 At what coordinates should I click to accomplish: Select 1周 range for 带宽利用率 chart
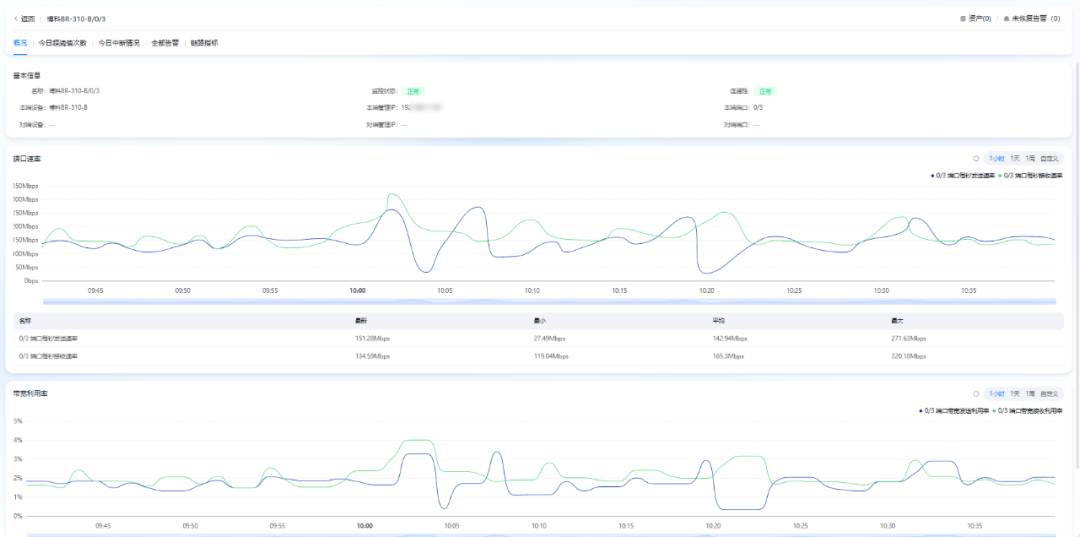click(x=1030, y=394)
